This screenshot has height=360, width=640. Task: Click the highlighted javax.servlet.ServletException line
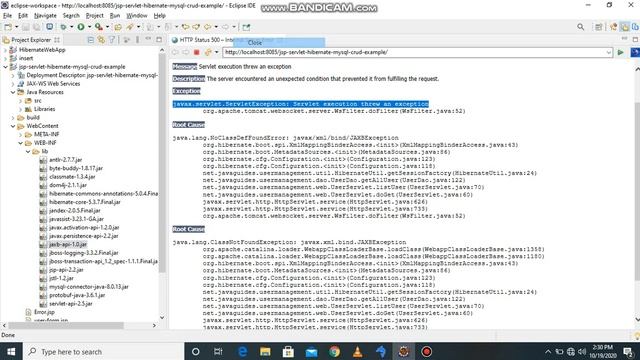(x=300, y=104)
